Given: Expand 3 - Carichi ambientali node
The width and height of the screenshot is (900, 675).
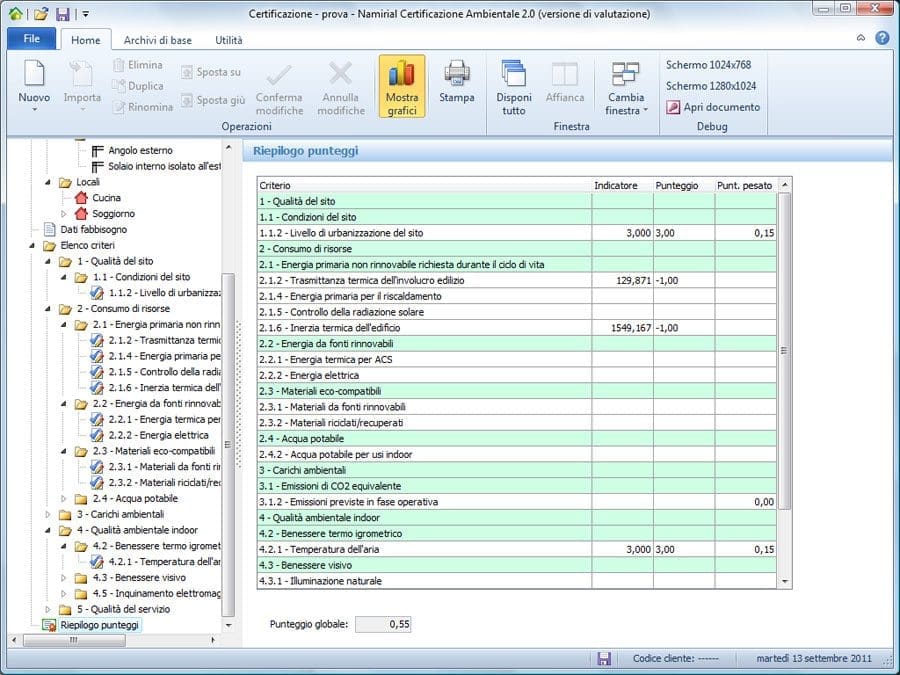Looking at the screenshot, I should pyautogui.click(x=48, y=514).
